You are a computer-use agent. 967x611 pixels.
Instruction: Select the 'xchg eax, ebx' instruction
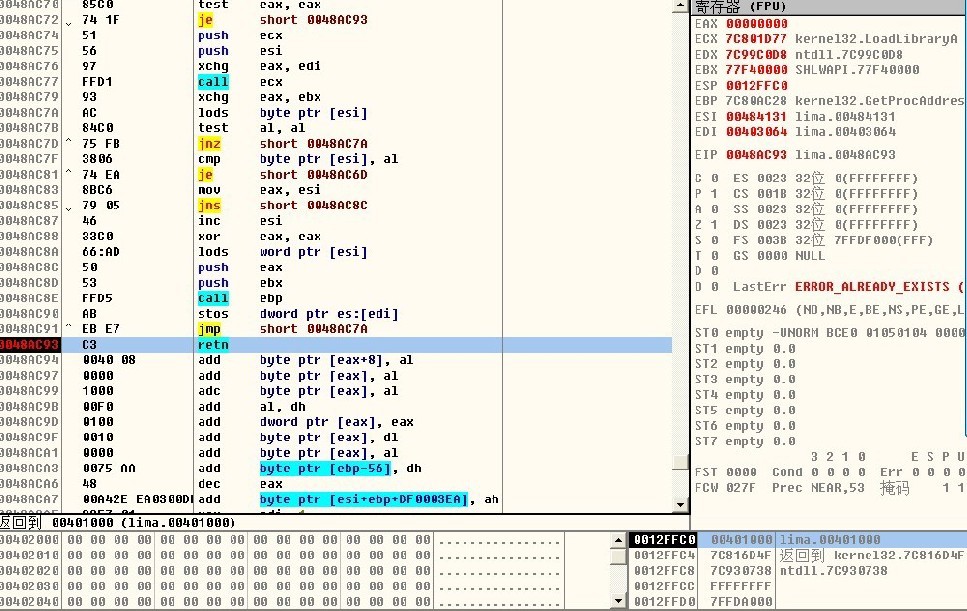(x=259, y=97)
